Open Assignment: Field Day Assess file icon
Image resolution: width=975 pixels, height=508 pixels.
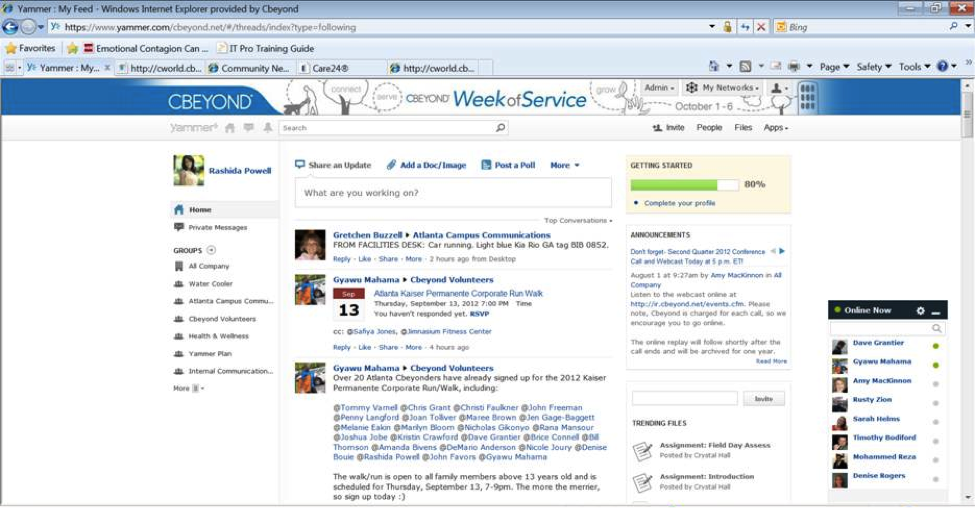(x=642, y=450)
